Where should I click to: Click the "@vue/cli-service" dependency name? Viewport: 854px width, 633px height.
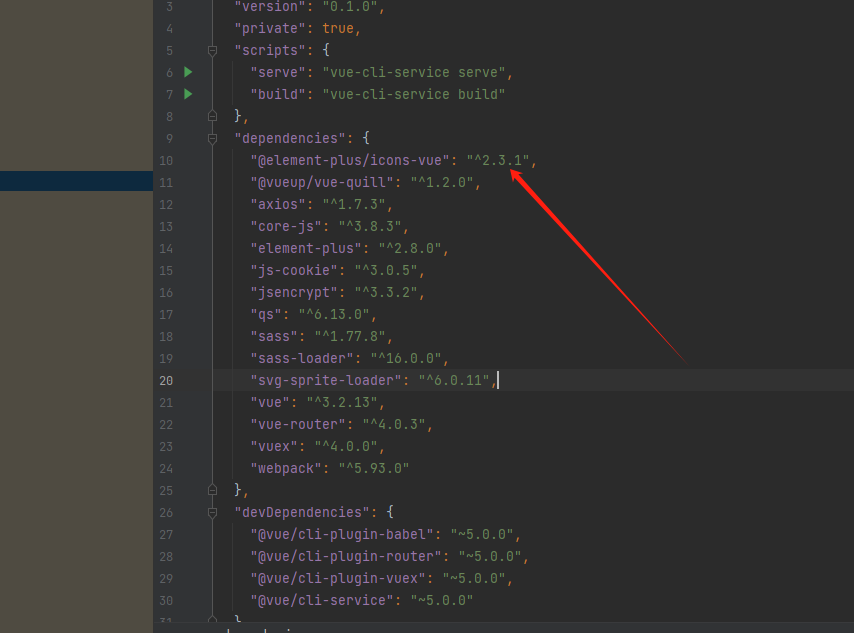click(x=322, y=600)
